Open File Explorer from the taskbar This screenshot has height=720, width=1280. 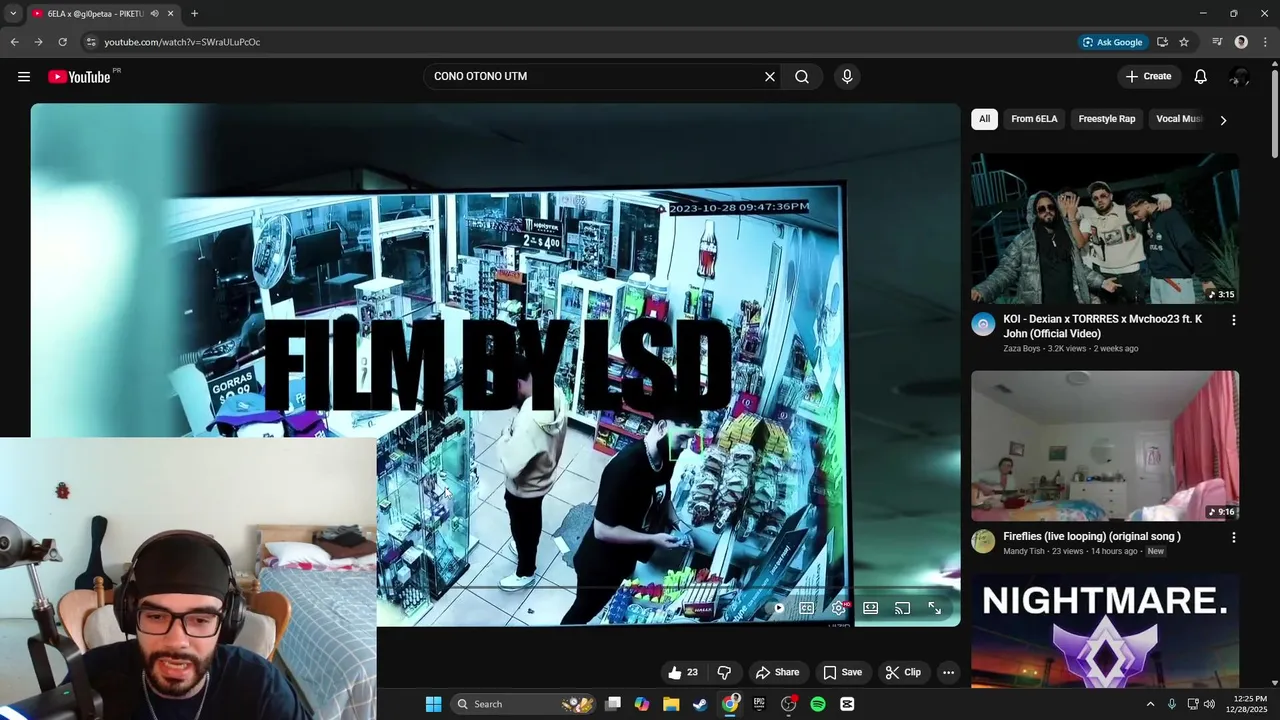tap(671, 704)
